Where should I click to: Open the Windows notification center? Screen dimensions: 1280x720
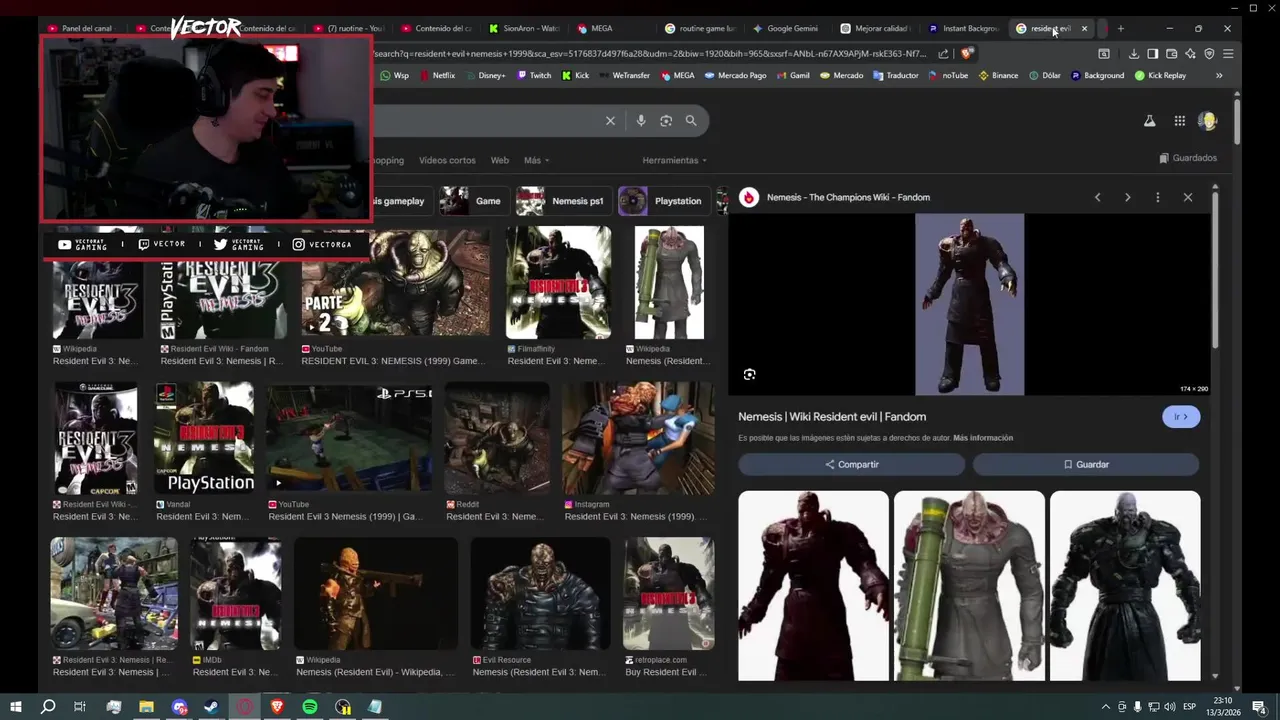[x=1260, y=707]
